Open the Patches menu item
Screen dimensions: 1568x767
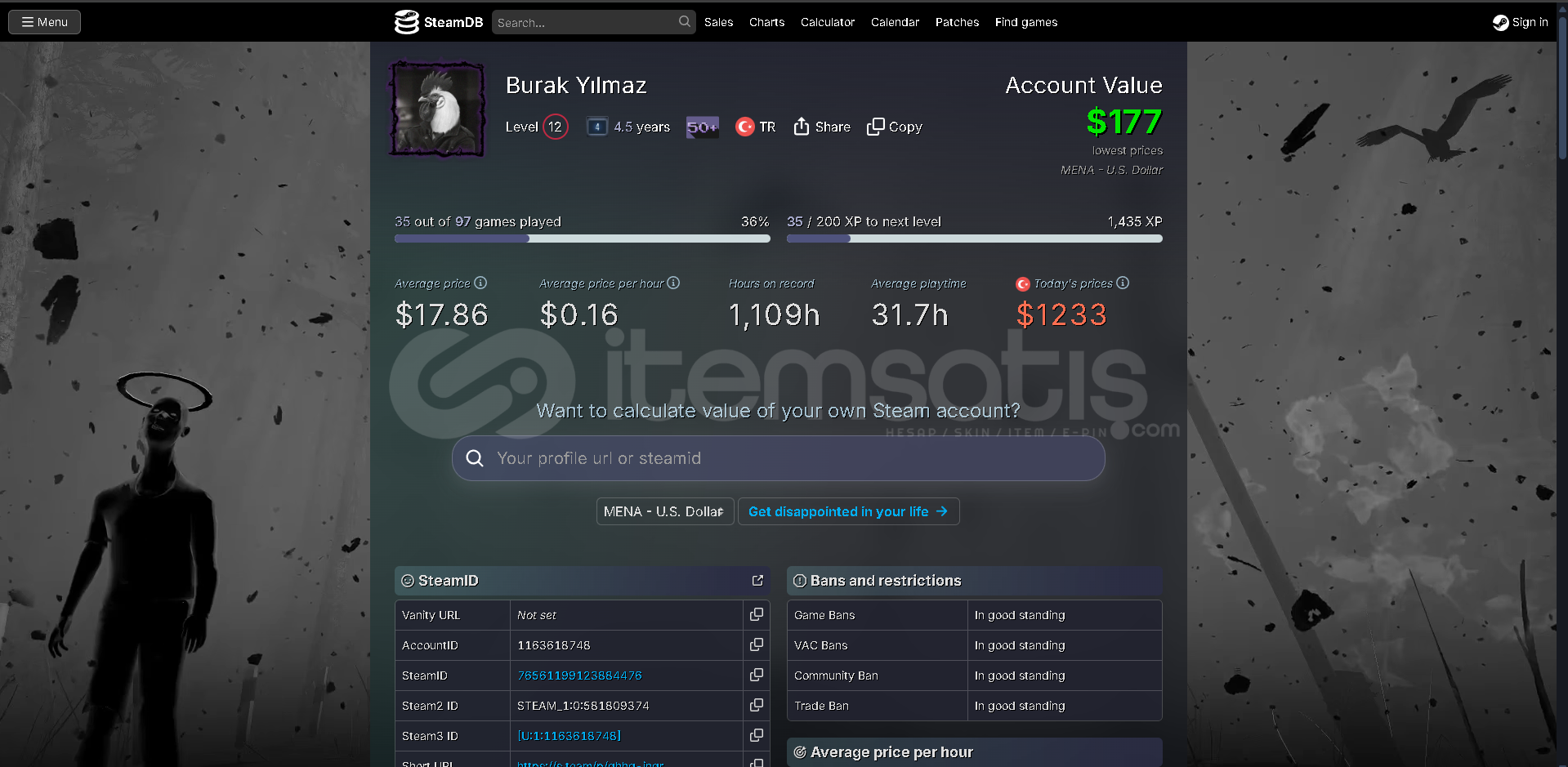tap(957, 22)
